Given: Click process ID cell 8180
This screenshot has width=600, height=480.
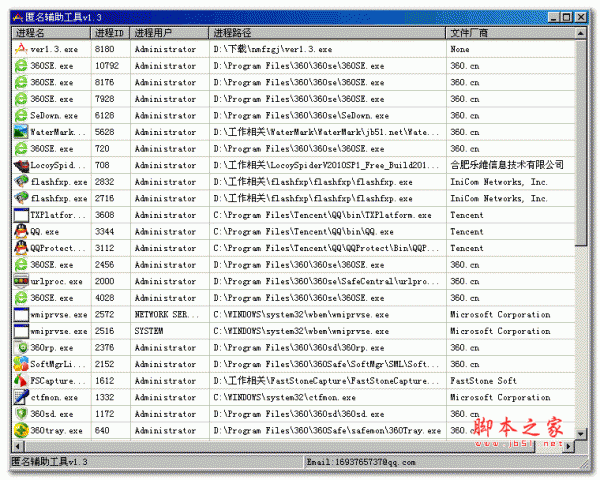Looking at the screenshot, I should coord(104,49).
